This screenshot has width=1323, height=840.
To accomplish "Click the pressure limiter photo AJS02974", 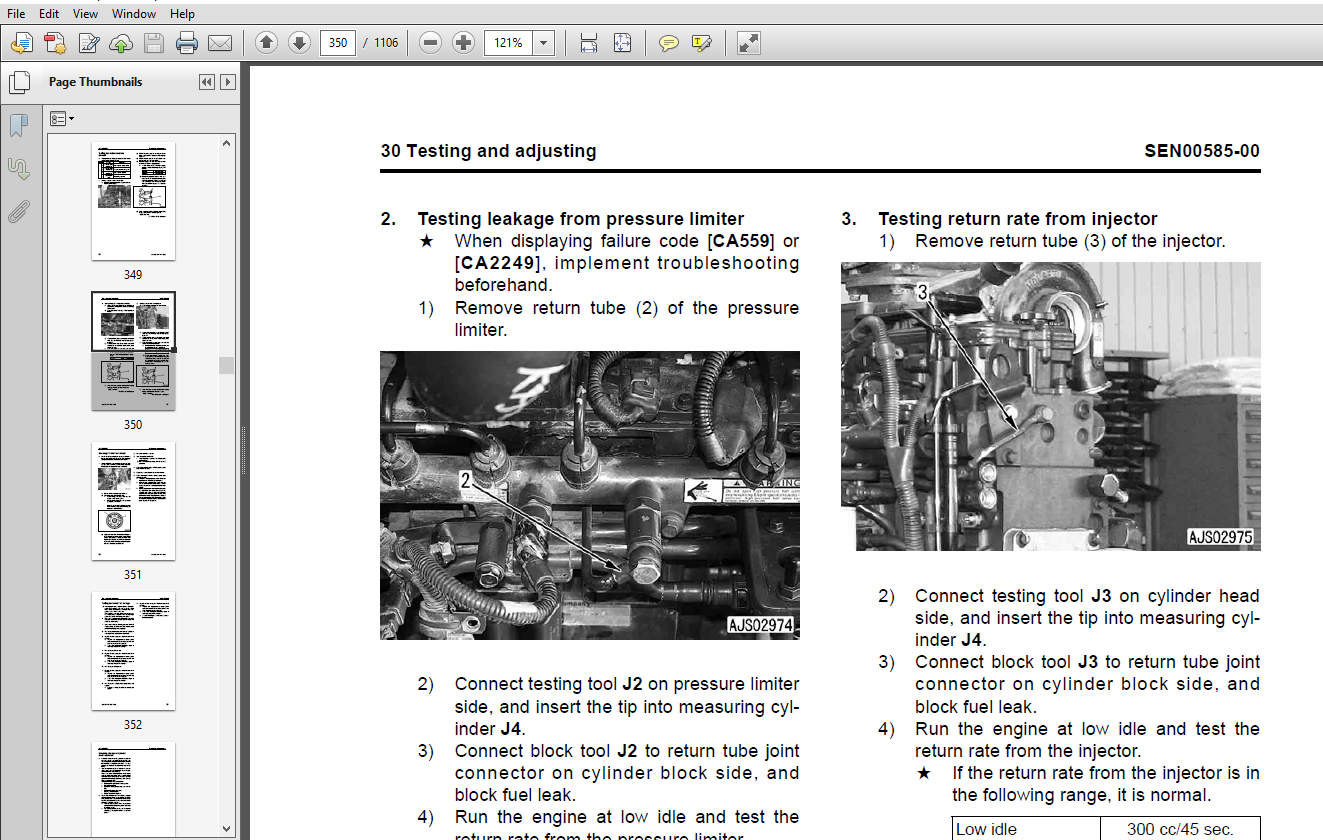I will [x=590, y=495].
